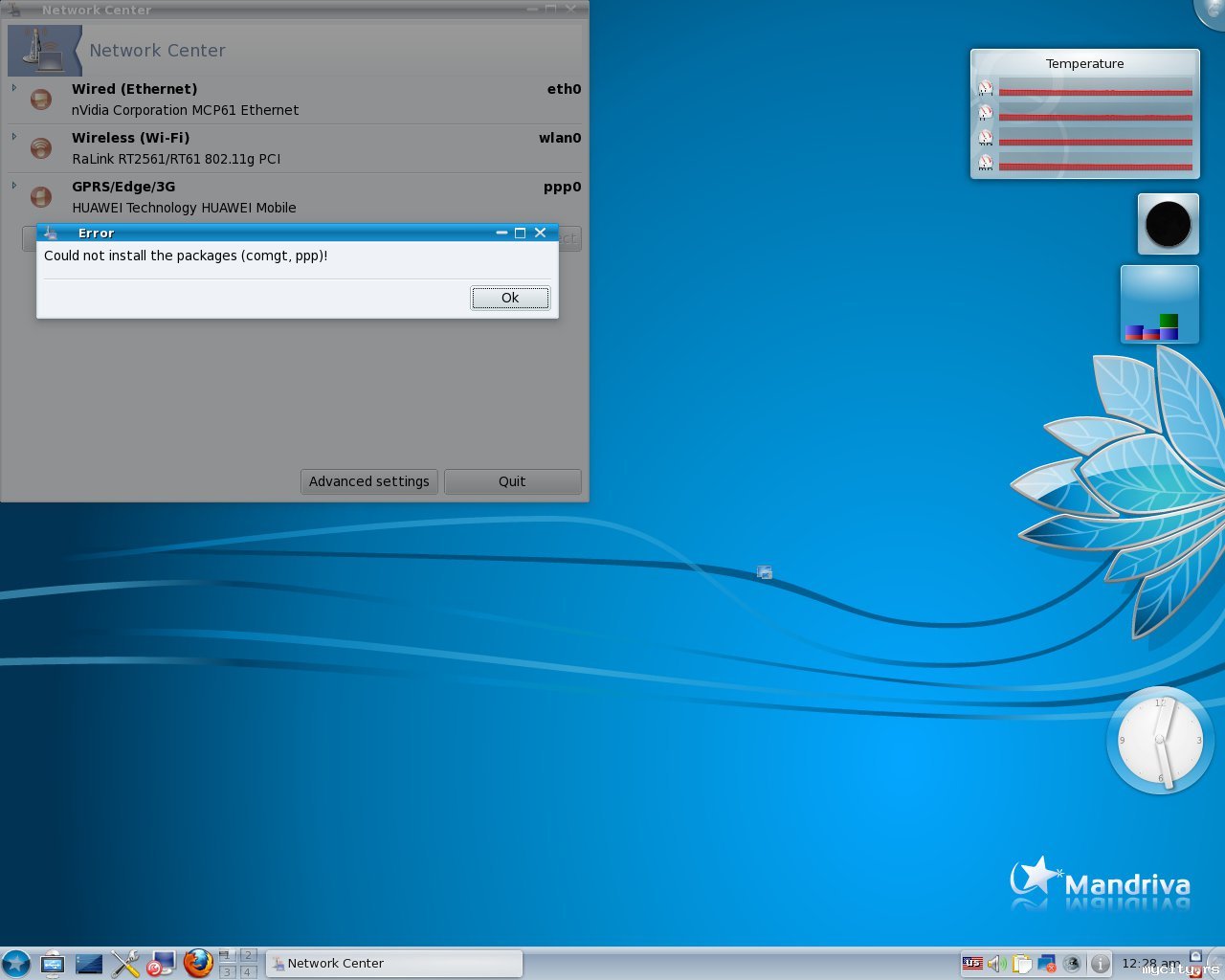Switch to virtual desktop 1
This screenshot has height=980, width=1225.
coord(227,955)
